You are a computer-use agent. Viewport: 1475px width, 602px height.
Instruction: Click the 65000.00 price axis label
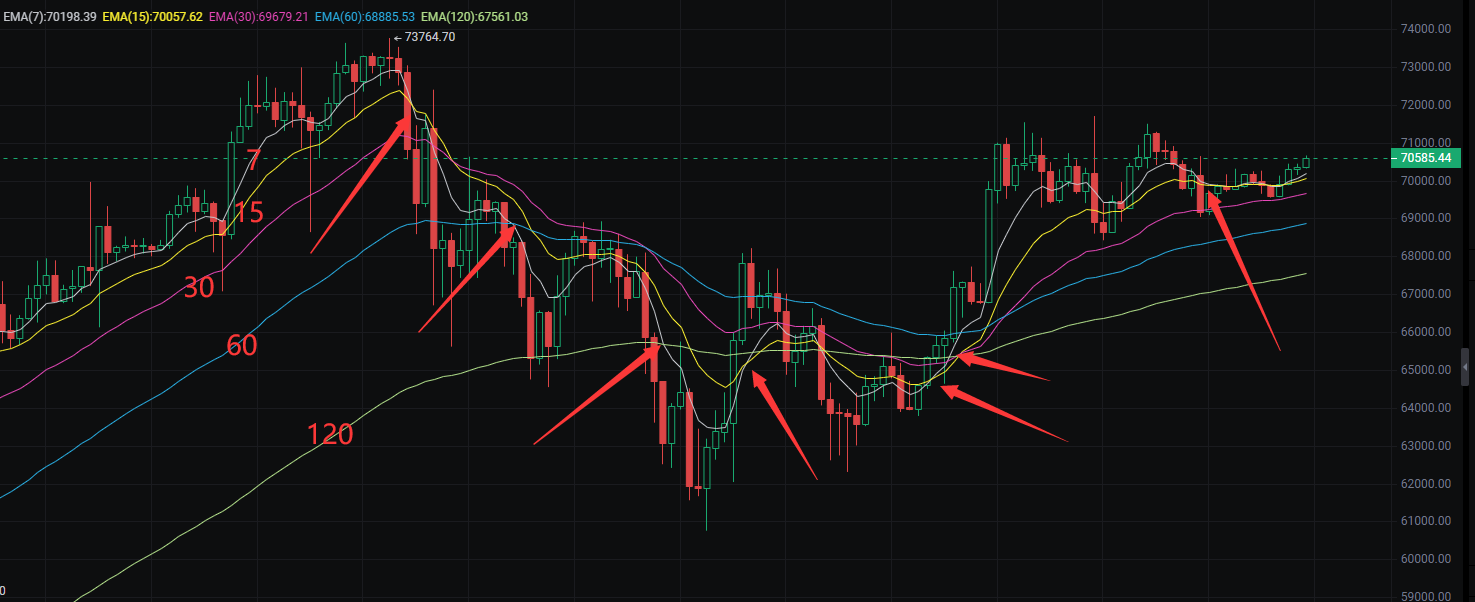[x=1425, y=370]
